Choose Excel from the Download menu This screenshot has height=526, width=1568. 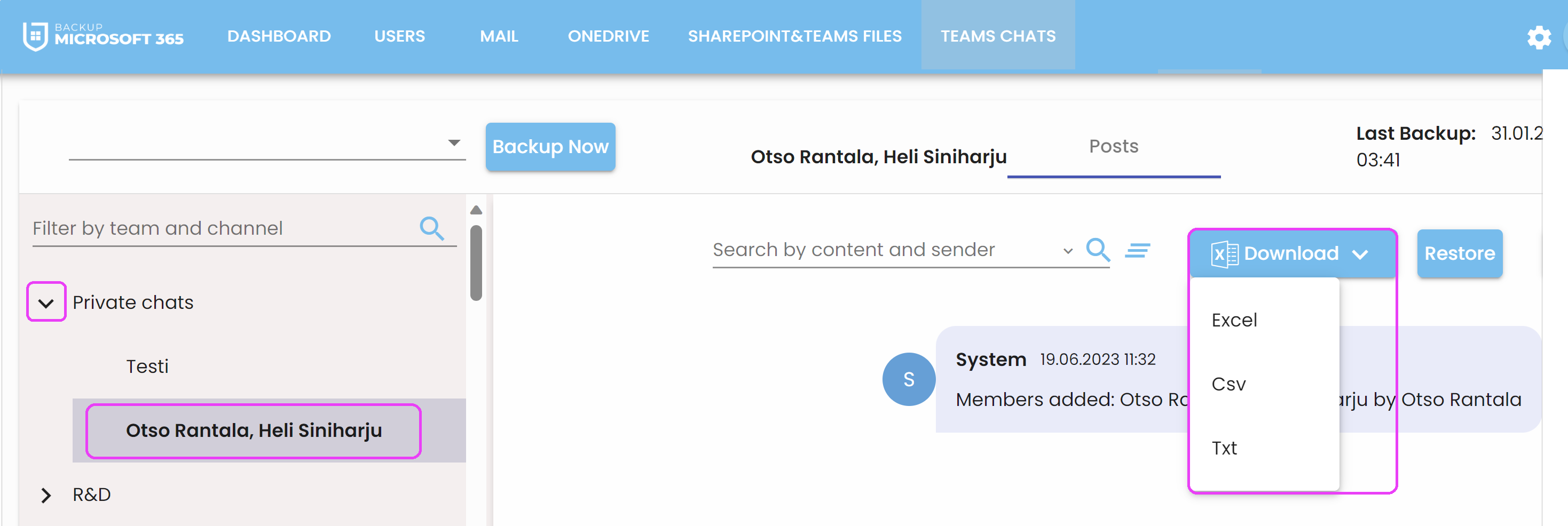(1264, 320)
